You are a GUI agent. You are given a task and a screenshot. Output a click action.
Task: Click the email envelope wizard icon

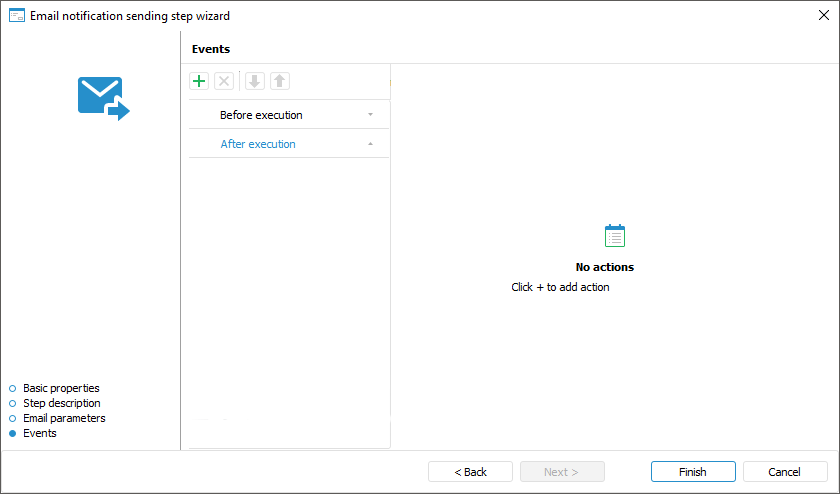[103, 98]
